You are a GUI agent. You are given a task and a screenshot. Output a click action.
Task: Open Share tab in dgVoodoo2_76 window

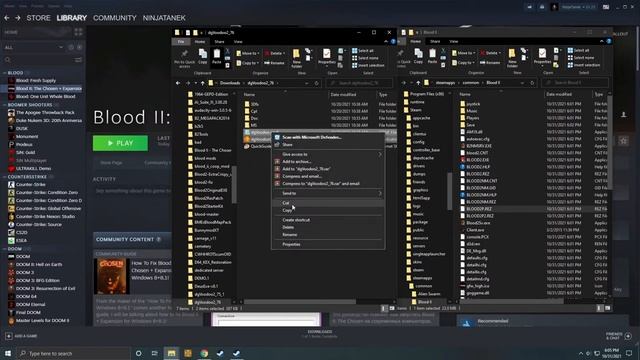pyautogui.click(x=219, y=42)
